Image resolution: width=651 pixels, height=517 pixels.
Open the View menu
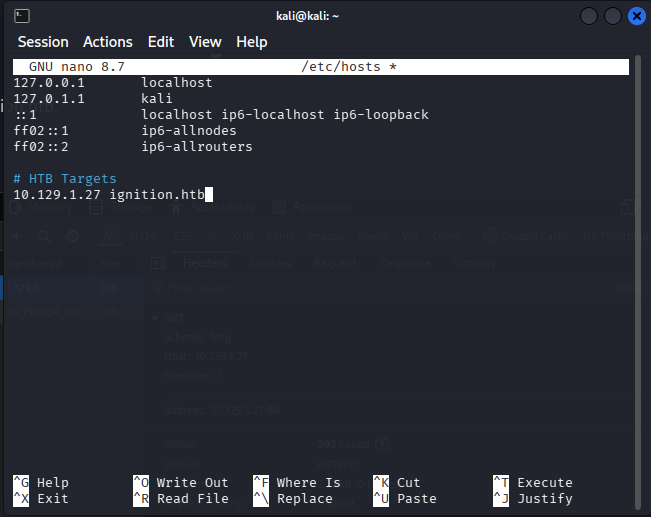point(205,42)
